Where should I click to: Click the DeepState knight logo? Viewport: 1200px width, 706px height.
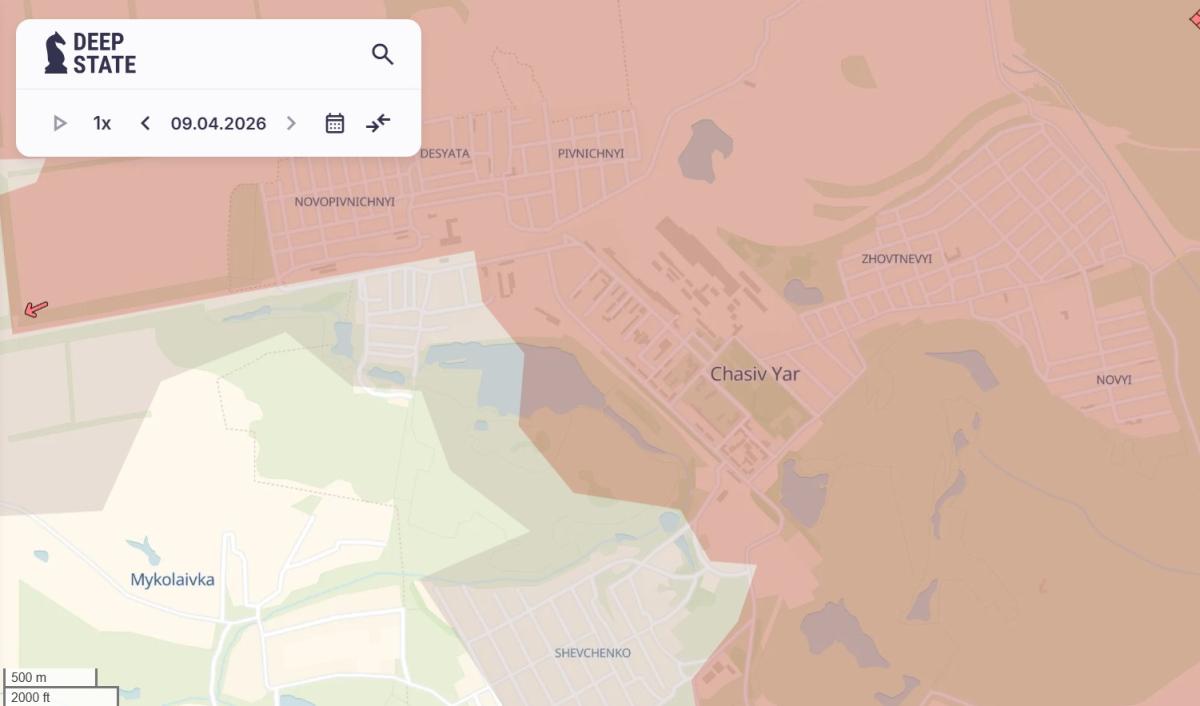coord(90,53)
